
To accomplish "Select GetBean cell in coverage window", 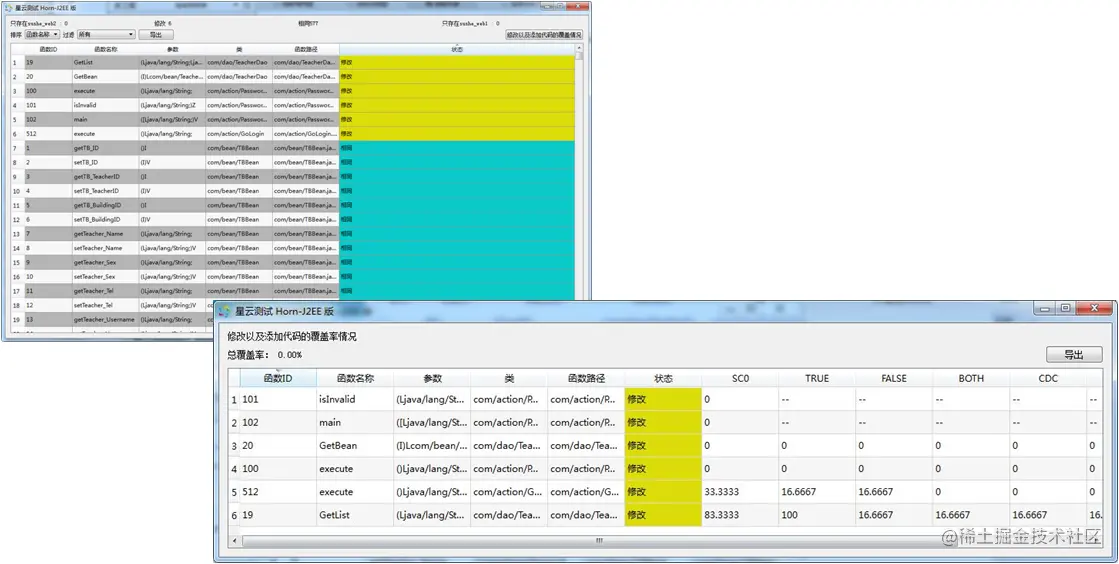I will click(355, 445).
